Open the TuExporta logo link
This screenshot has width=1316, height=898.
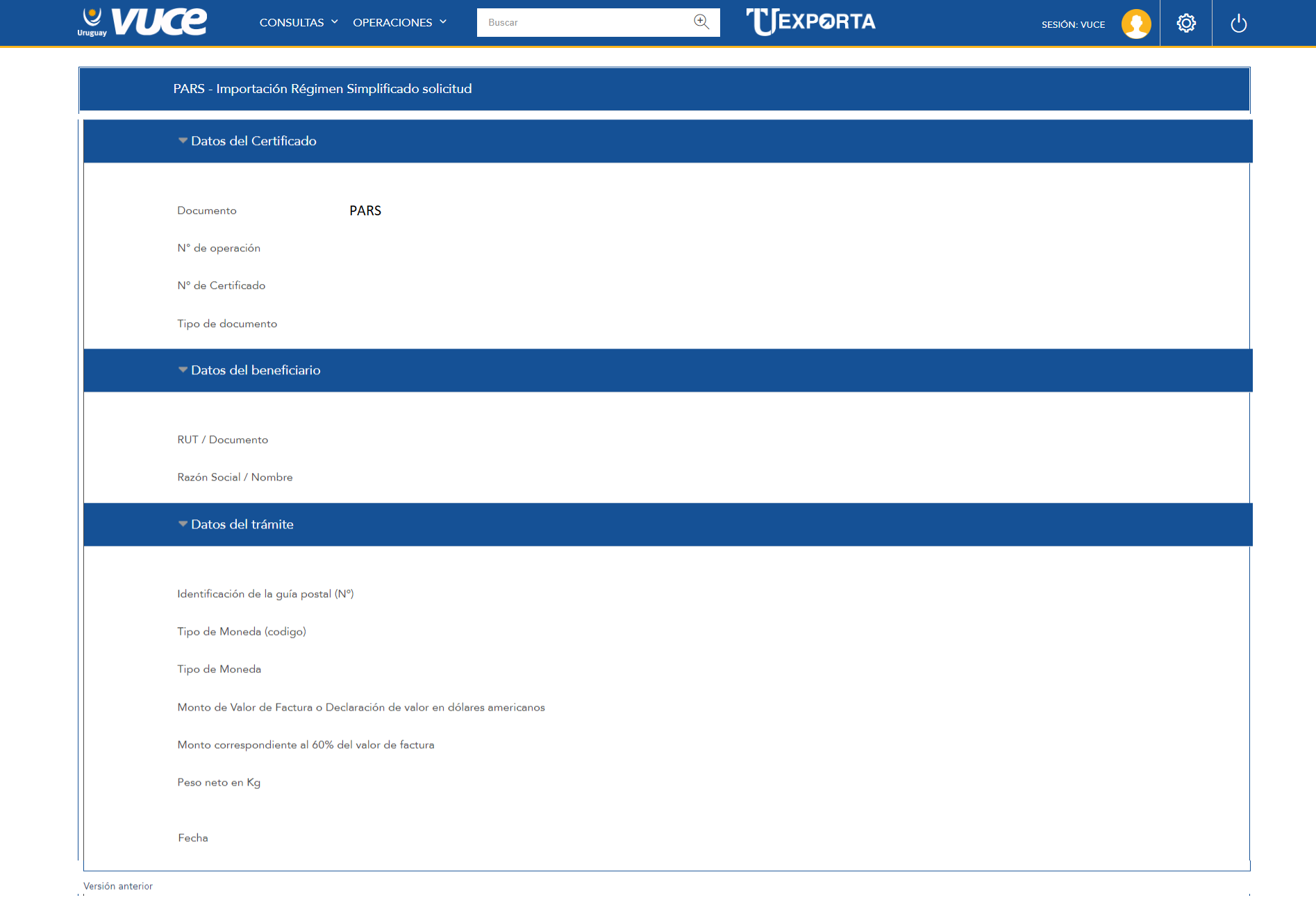pyautogui.click(x=810, y=22)
